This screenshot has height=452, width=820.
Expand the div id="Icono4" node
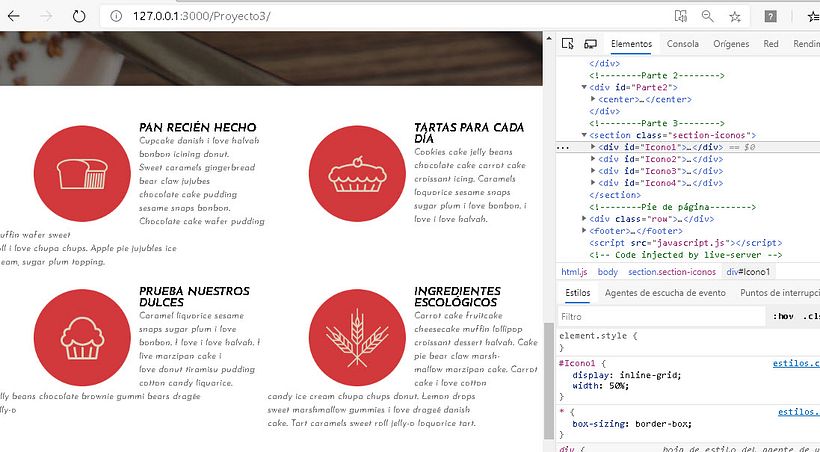593,183
